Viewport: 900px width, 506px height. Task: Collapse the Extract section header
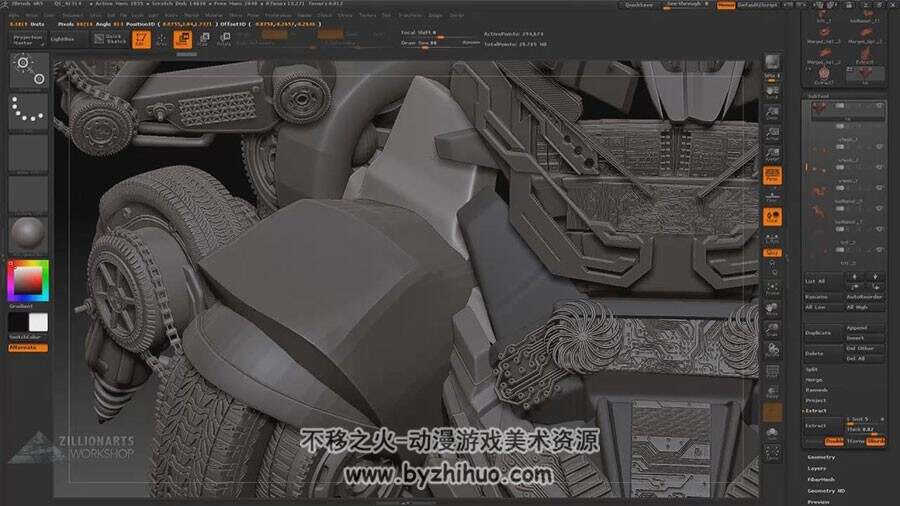click(x=816, y=411)
